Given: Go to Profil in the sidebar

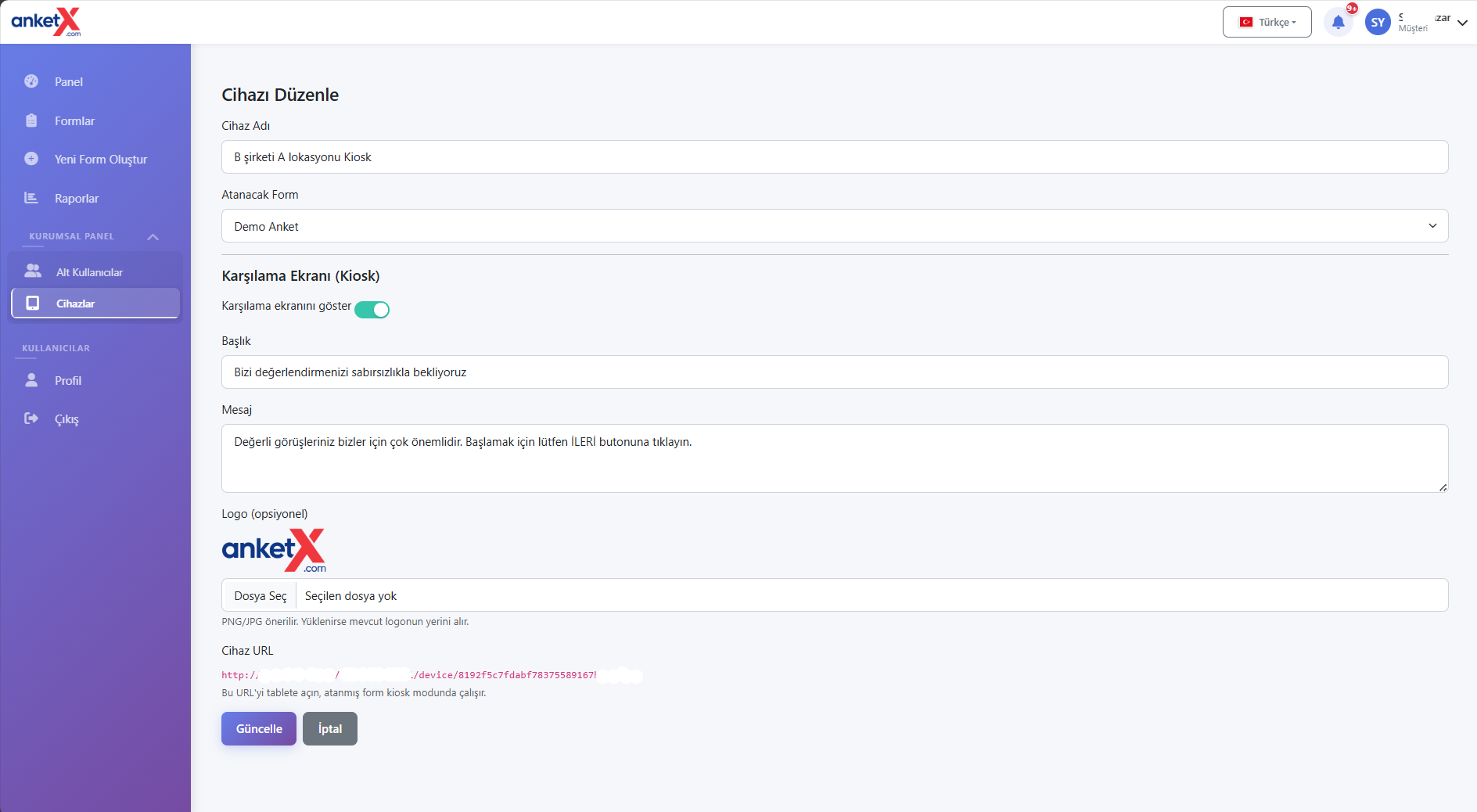Looking at the screenshot, I should (68, 380).
